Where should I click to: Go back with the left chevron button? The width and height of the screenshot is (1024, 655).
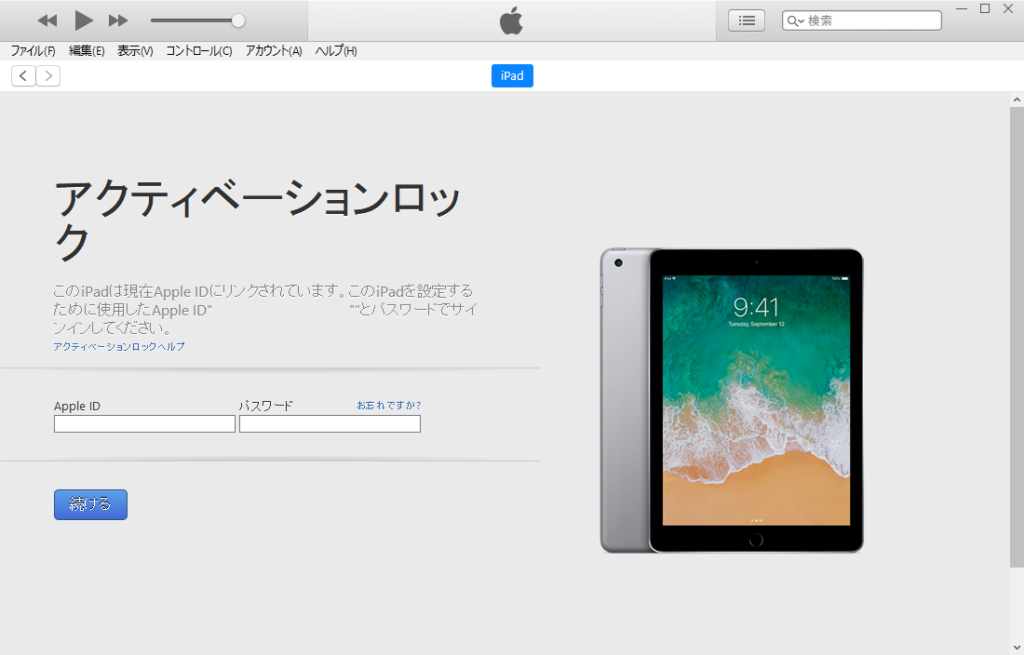tap(24, 76)
